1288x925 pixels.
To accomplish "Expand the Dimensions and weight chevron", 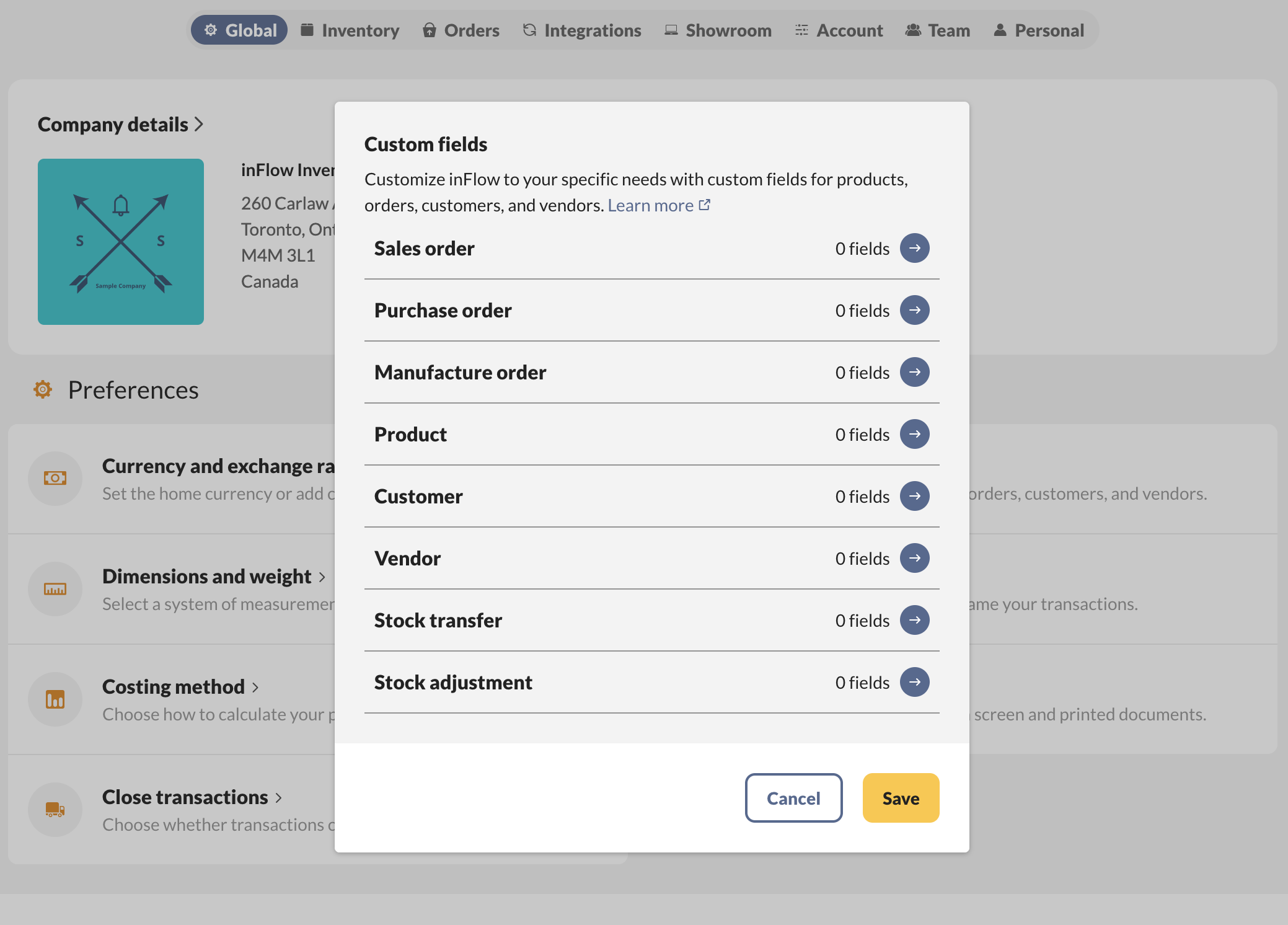I will click(322, 577).
